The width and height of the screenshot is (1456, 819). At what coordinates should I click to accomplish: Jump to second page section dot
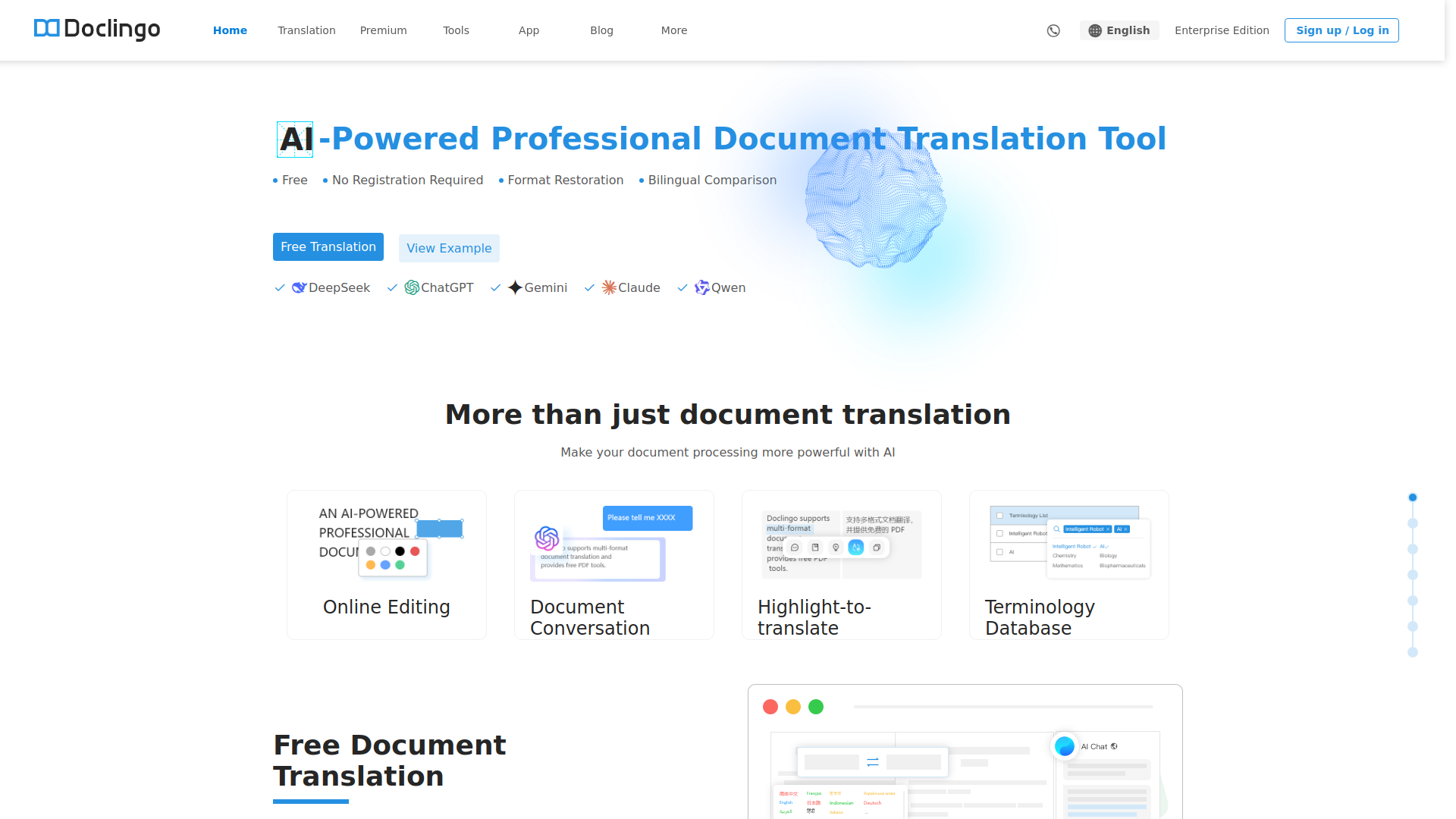pyautogui.click(x=1413, y=523)
